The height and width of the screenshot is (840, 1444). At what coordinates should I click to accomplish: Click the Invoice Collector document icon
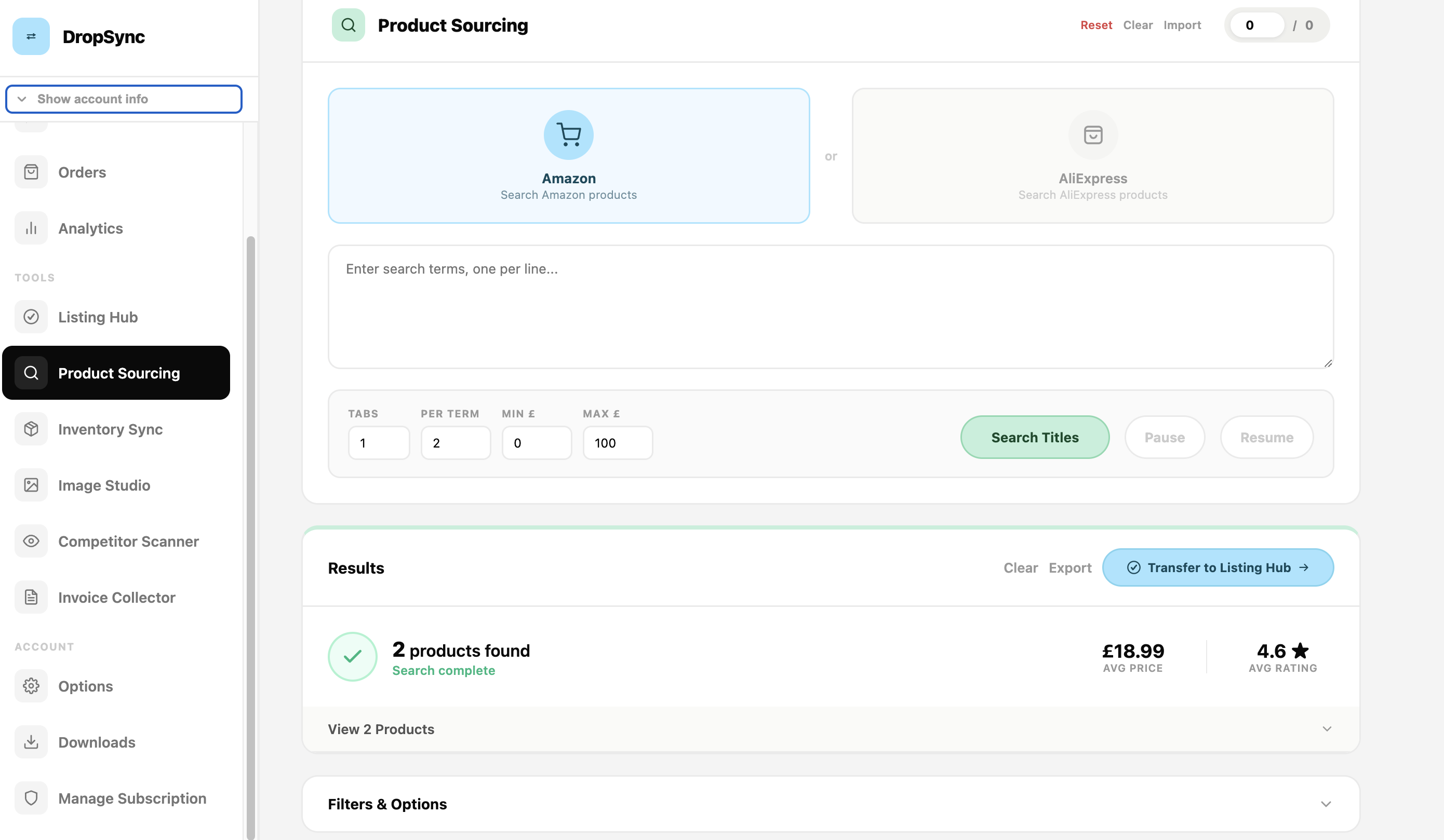tap(31, 597)
